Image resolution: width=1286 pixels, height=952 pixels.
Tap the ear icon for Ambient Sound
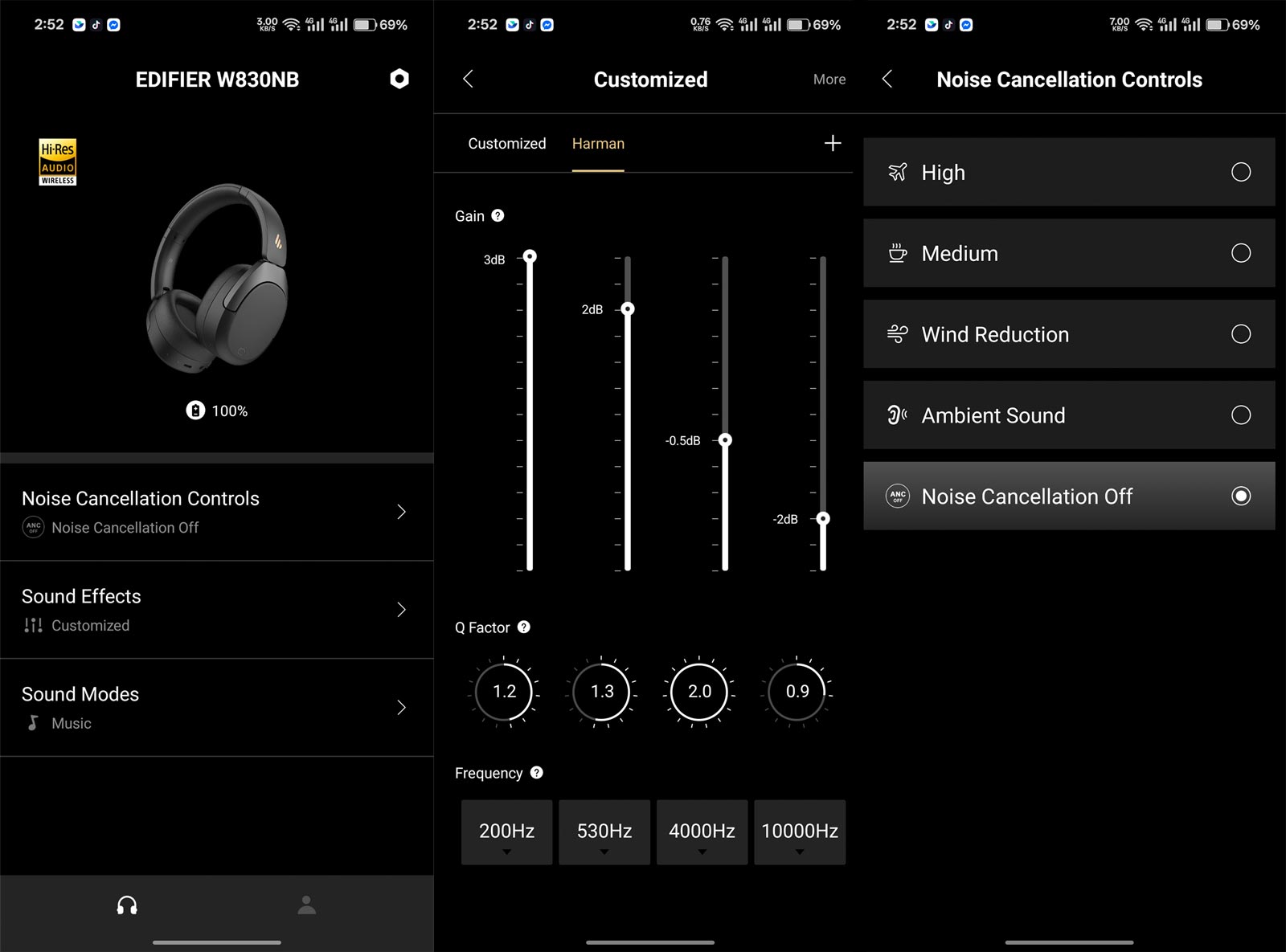point(897,415)
